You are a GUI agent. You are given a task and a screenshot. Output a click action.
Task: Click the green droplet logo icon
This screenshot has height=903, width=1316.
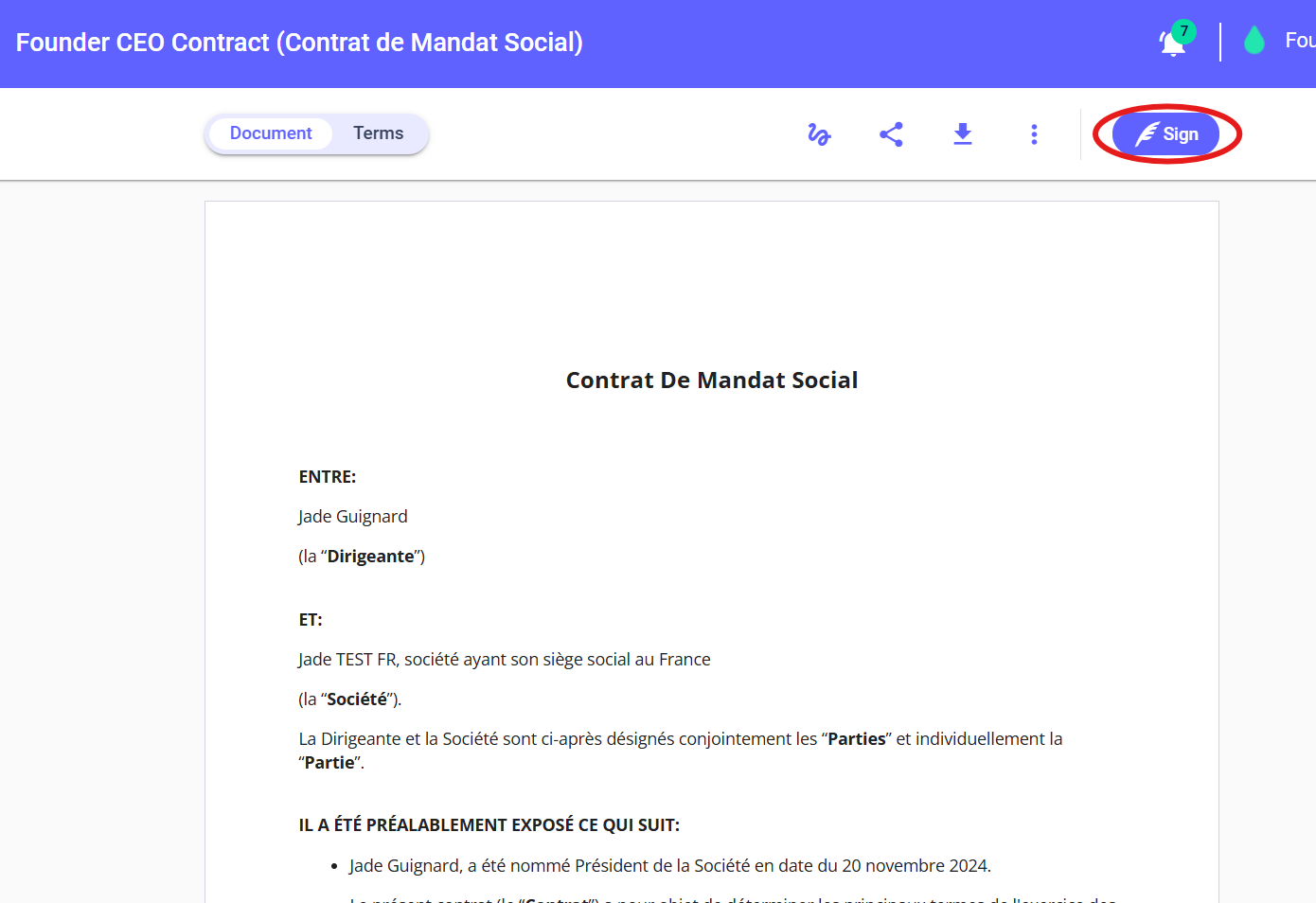(x=1254, y=41)
